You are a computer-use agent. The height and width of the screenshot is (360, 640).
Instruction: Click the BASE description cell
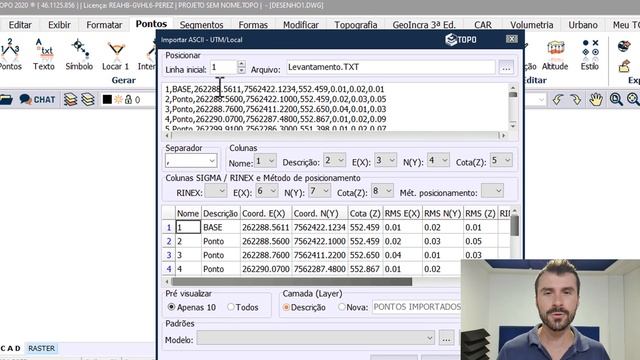click(x=220, y=227)
